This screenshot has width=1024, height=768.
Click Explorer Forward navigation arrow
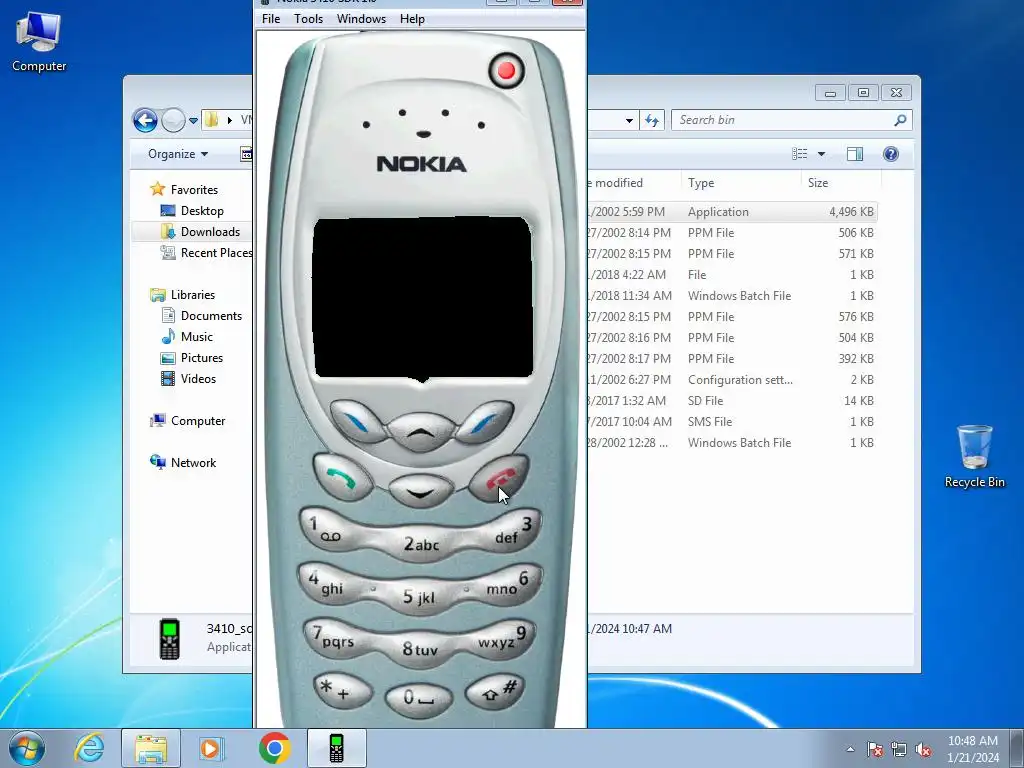pos(173,120)
